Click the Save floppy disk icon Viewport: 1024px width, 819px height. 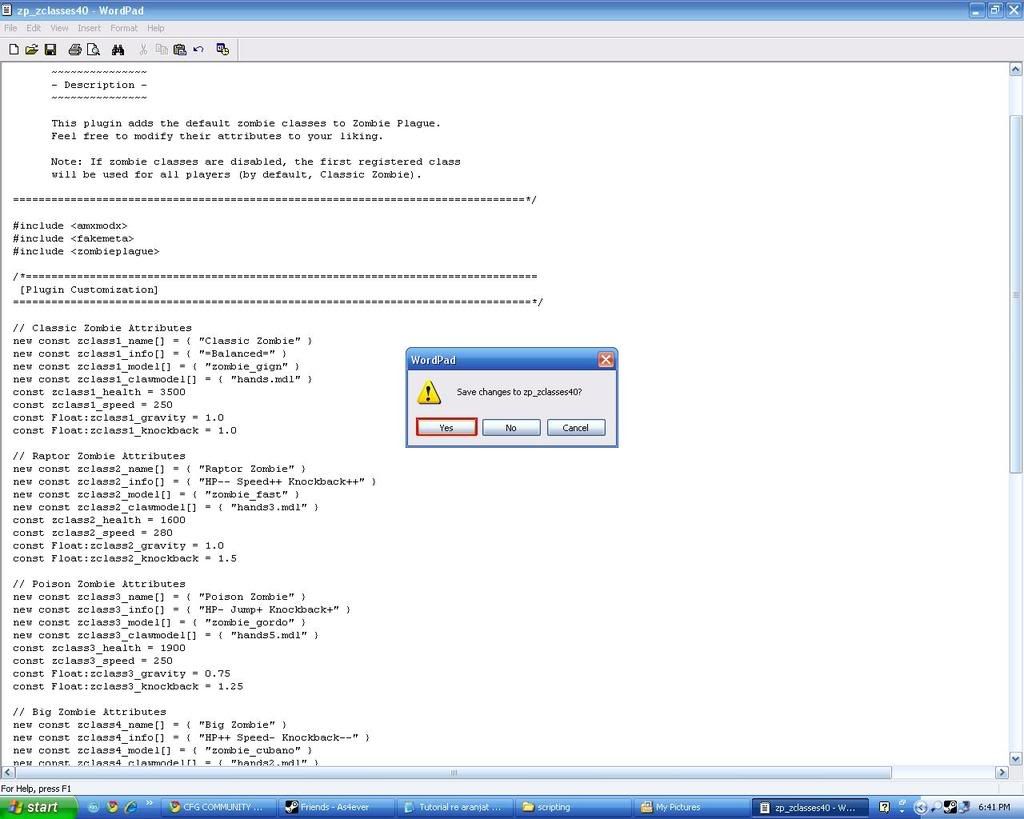tap(50, 50)
